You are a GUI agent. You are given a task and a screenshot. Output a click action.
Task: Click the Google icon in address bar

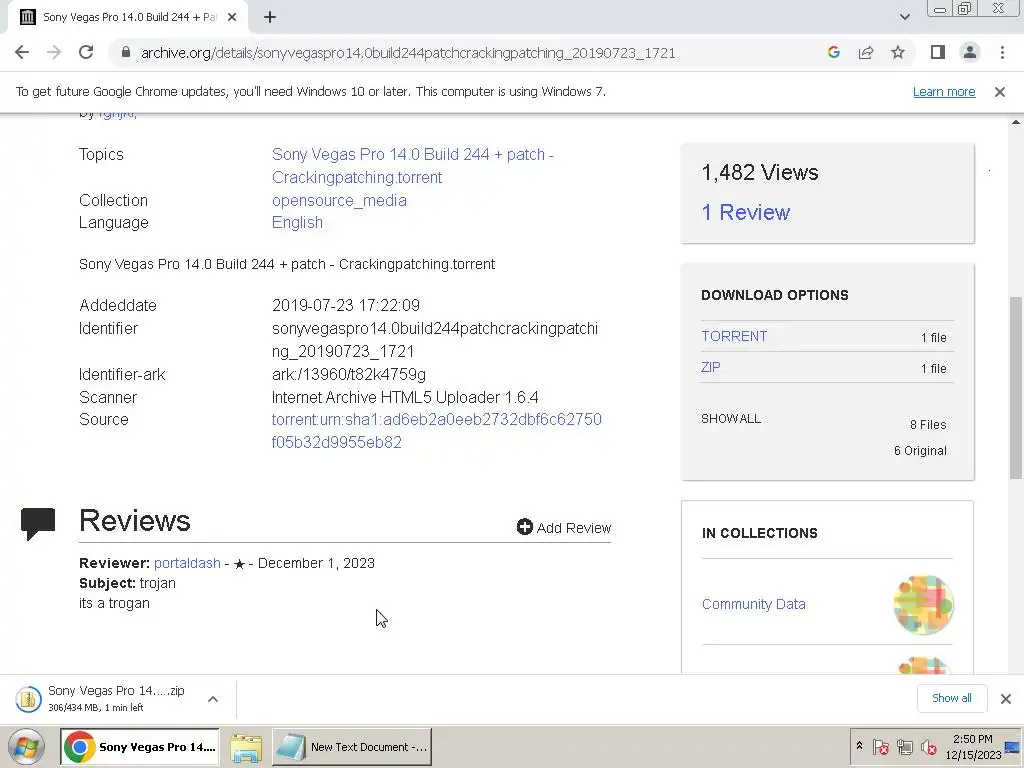coord(833,52)
